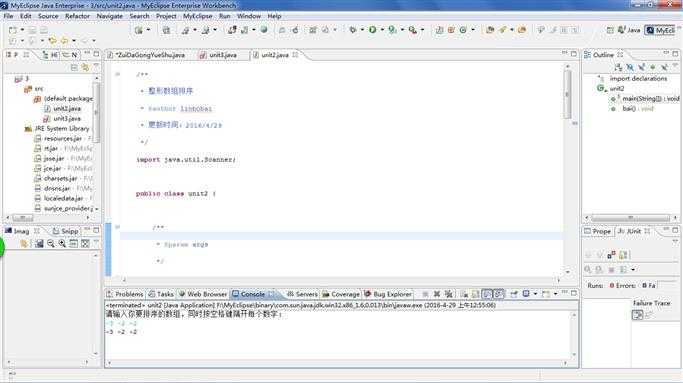Viewport: 683px width, 383px height.
Task: Select main(String[]) in Outline
Action: click(x=646, y=99)
